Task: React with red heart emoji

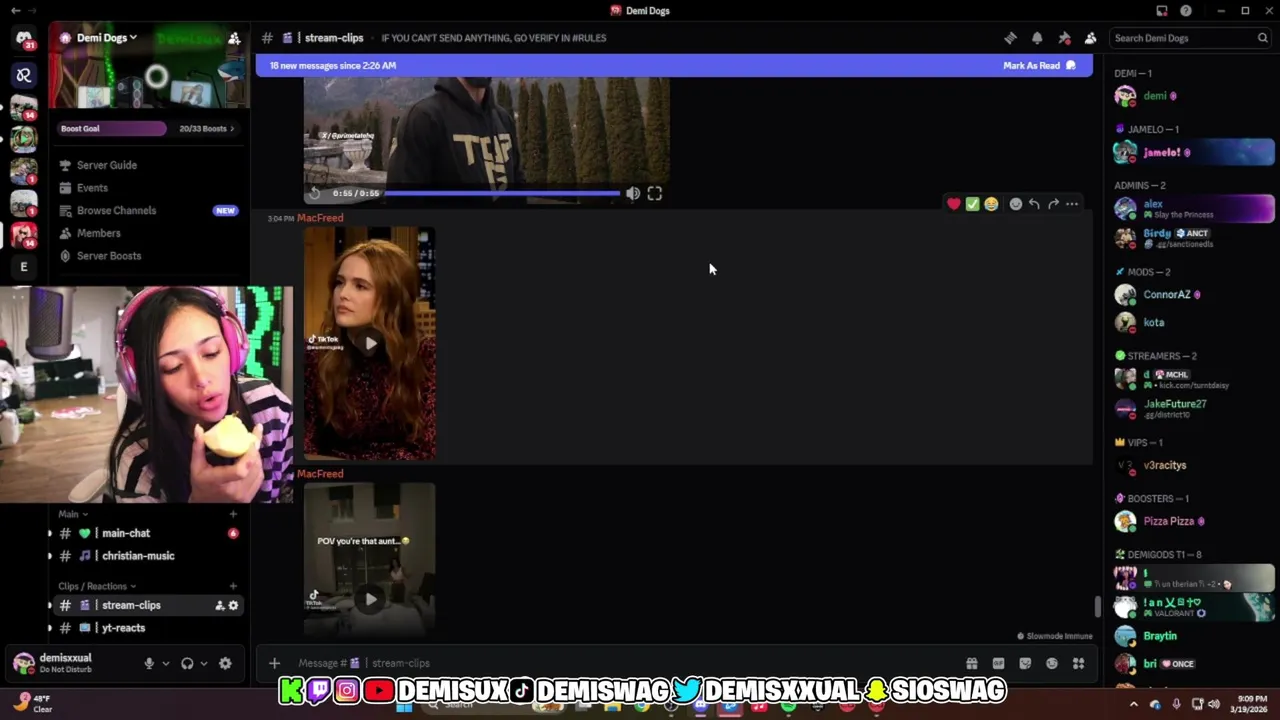Action: (954, 204)
